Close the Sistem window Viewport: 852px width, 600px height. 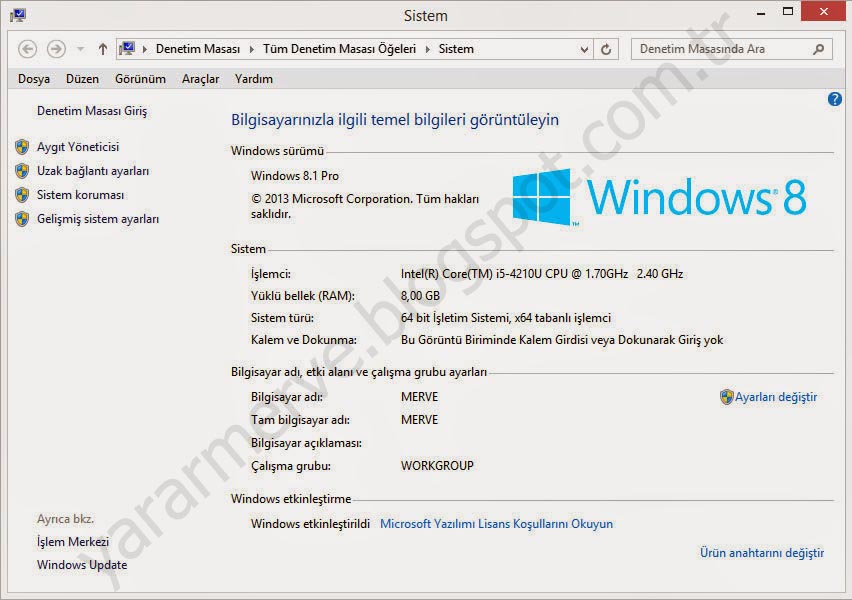(x=823, y=11)
